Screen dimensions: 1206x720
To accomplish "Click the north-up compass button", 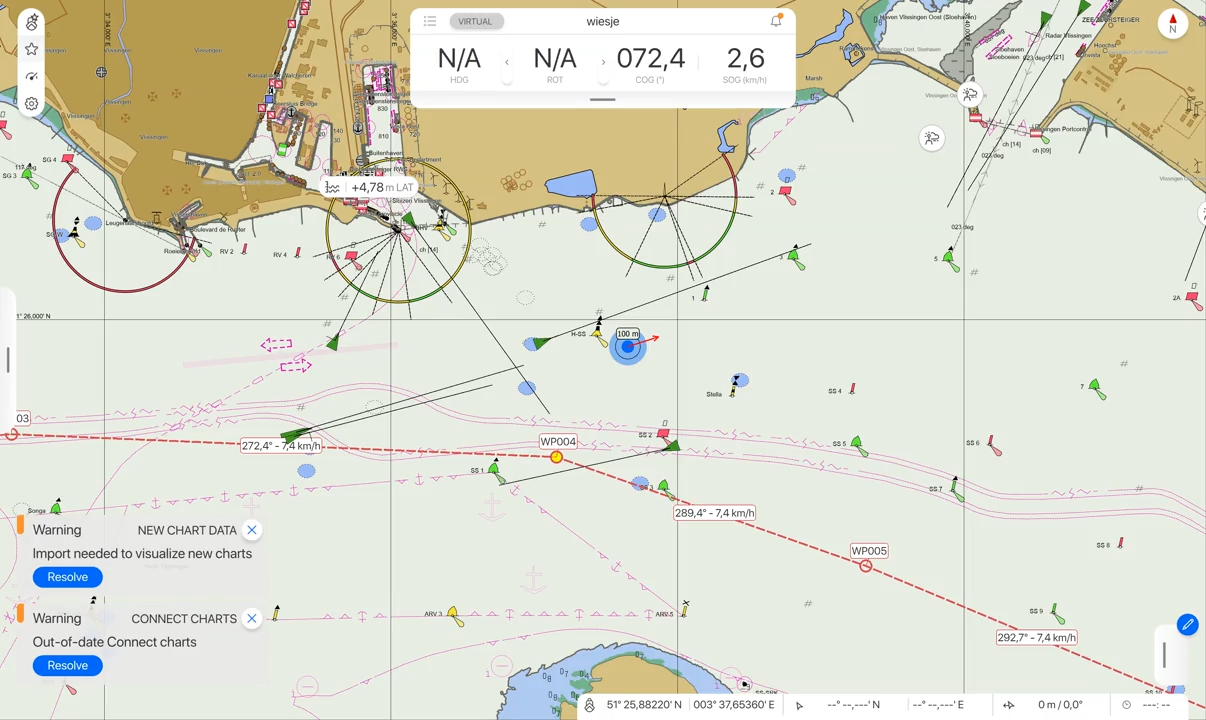I will click(x=1173, y=23).
